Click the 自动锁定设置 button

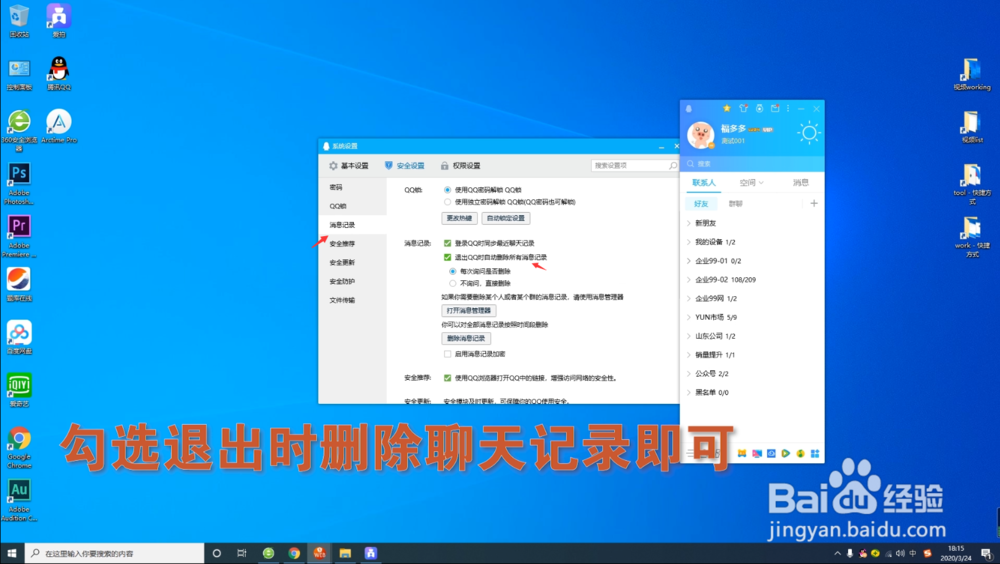pos(506,218)
